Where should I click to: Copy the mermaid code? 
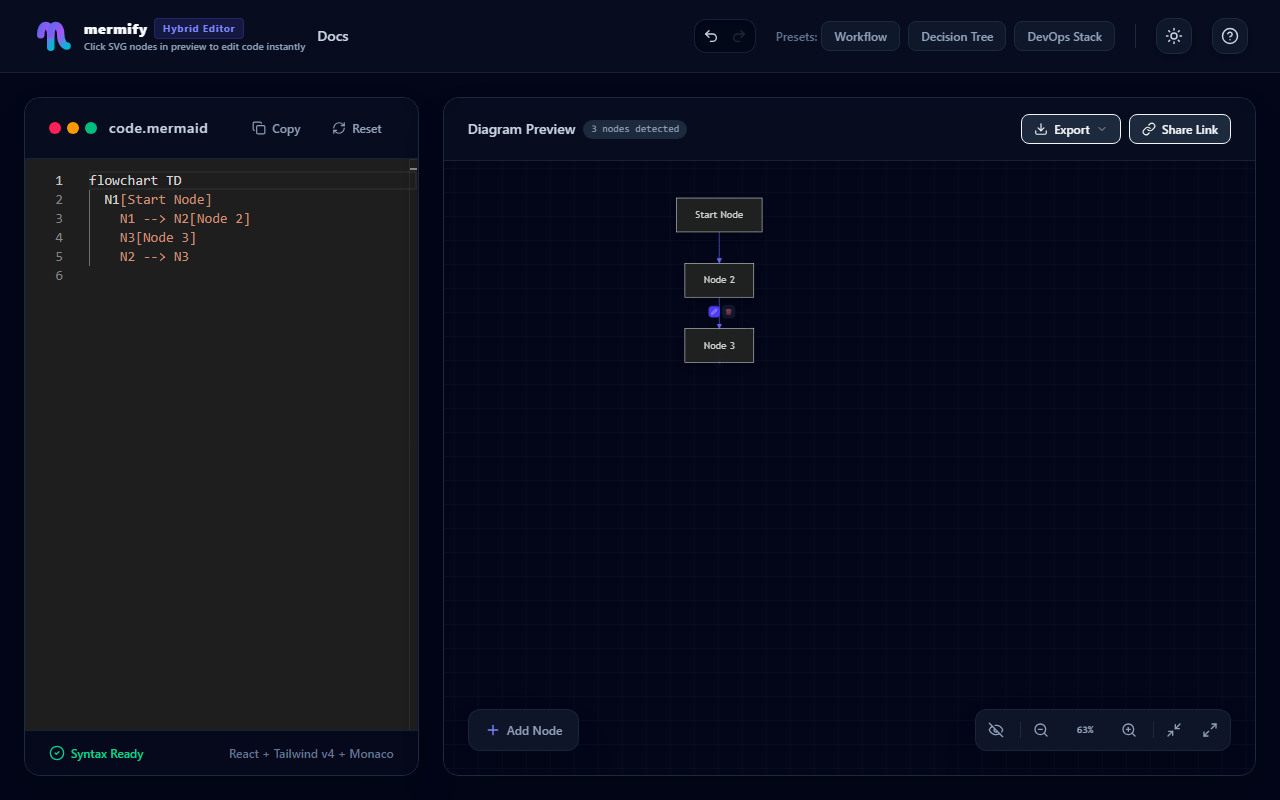276,128
